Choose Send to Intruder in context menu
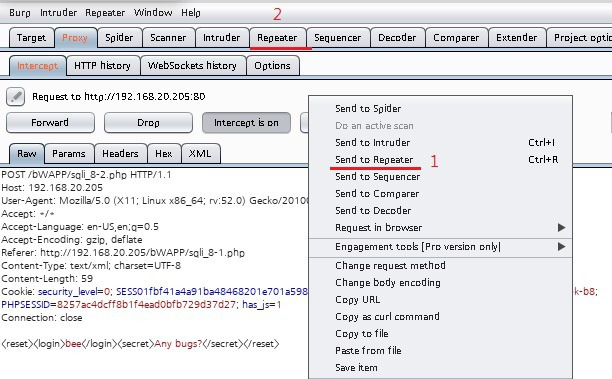The image size is (612, 379). 441,142
